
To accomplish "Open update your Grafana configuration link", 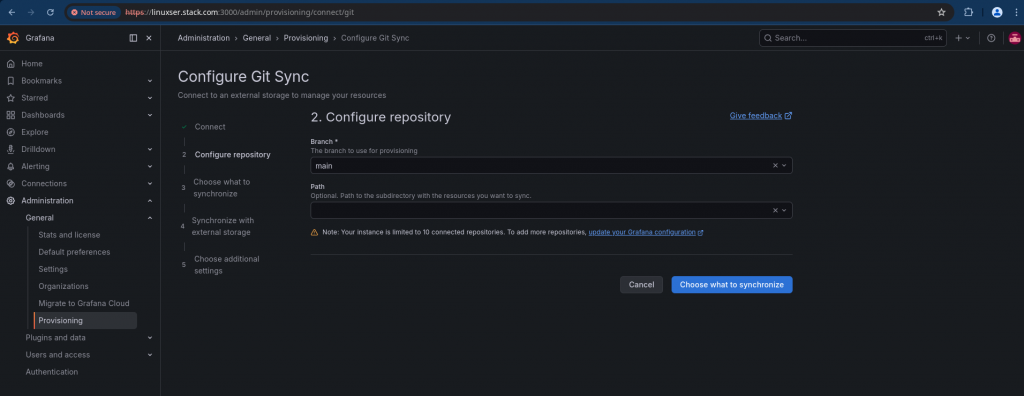I will (x=646, y=232).
